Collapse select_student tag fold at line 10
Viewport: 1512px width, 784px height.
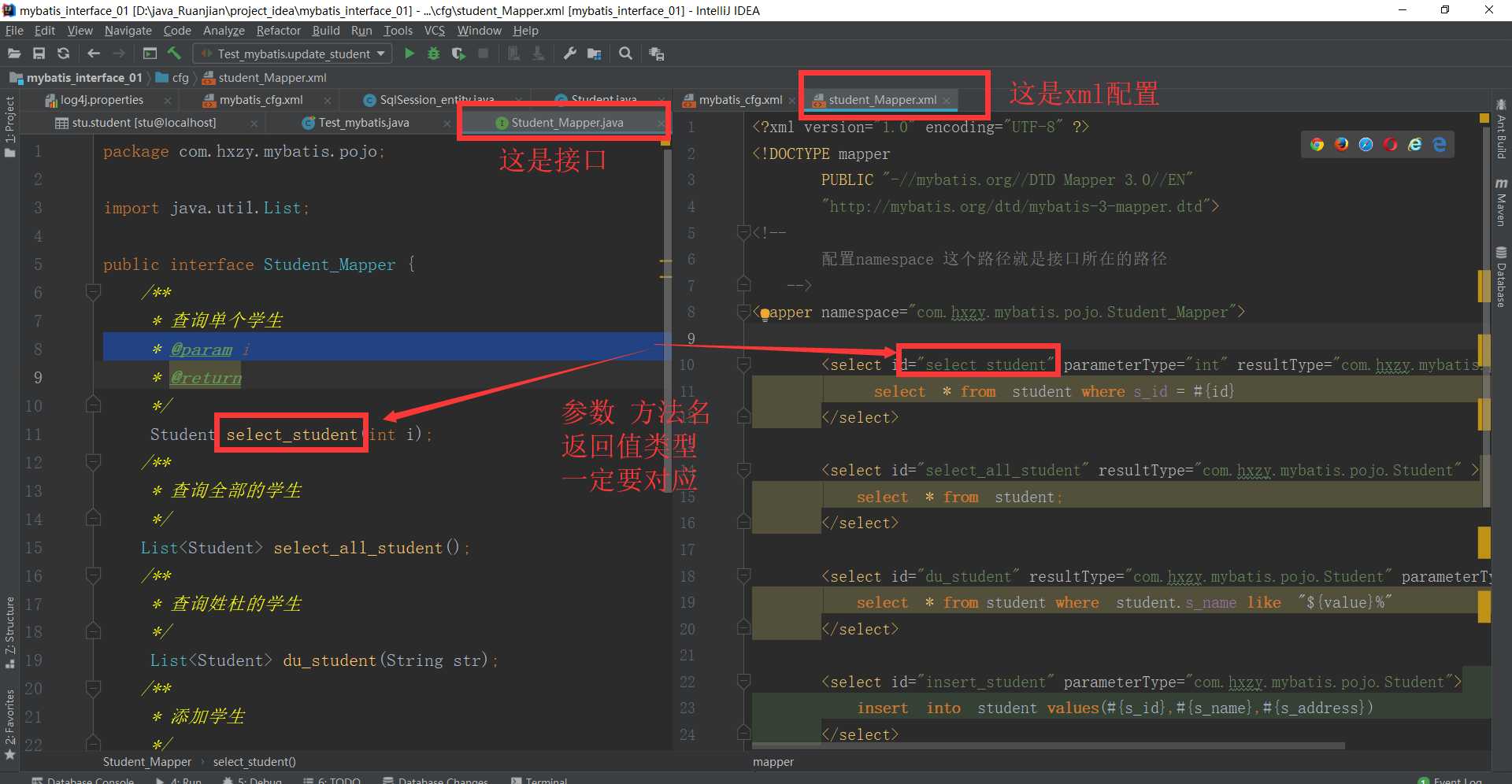pyautogui.click(x=743, y=364)
